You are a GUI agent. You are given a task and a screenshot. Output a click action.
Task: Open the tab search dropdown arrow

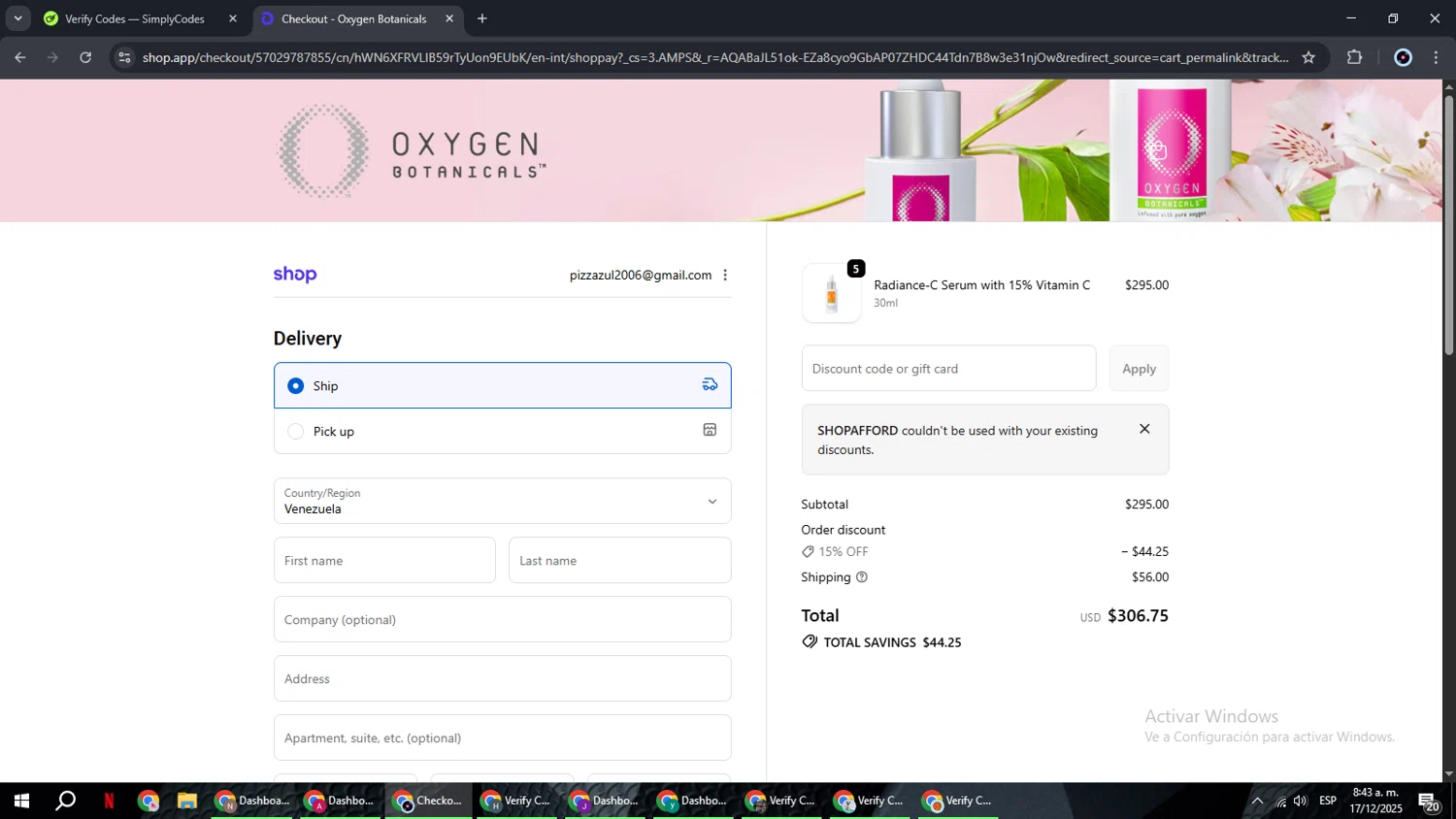click(x=17, y=18)
